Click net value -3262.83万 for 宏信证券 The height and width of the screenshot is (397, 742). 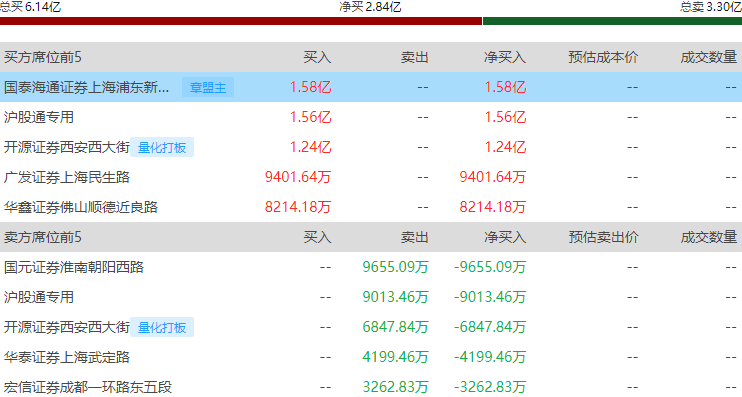coord(490,387)
